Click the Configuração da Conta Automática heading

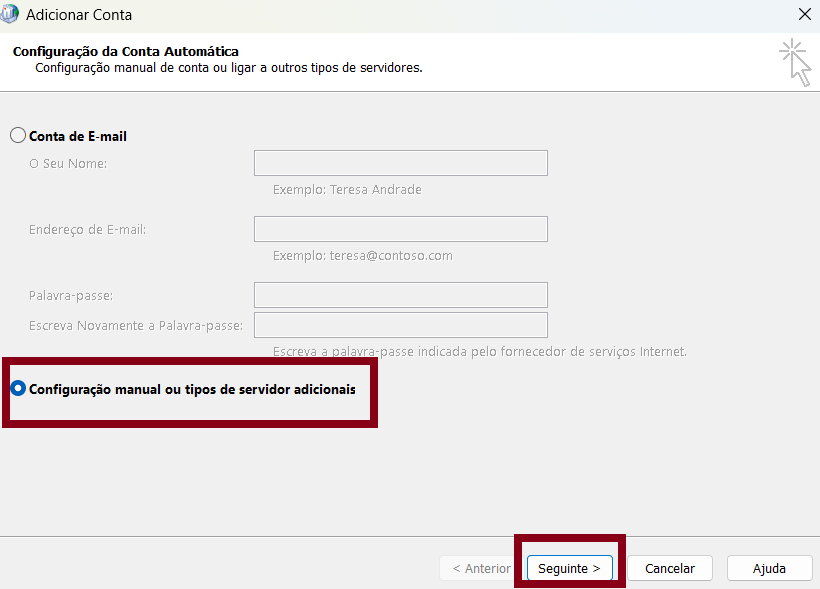(125, 51)
